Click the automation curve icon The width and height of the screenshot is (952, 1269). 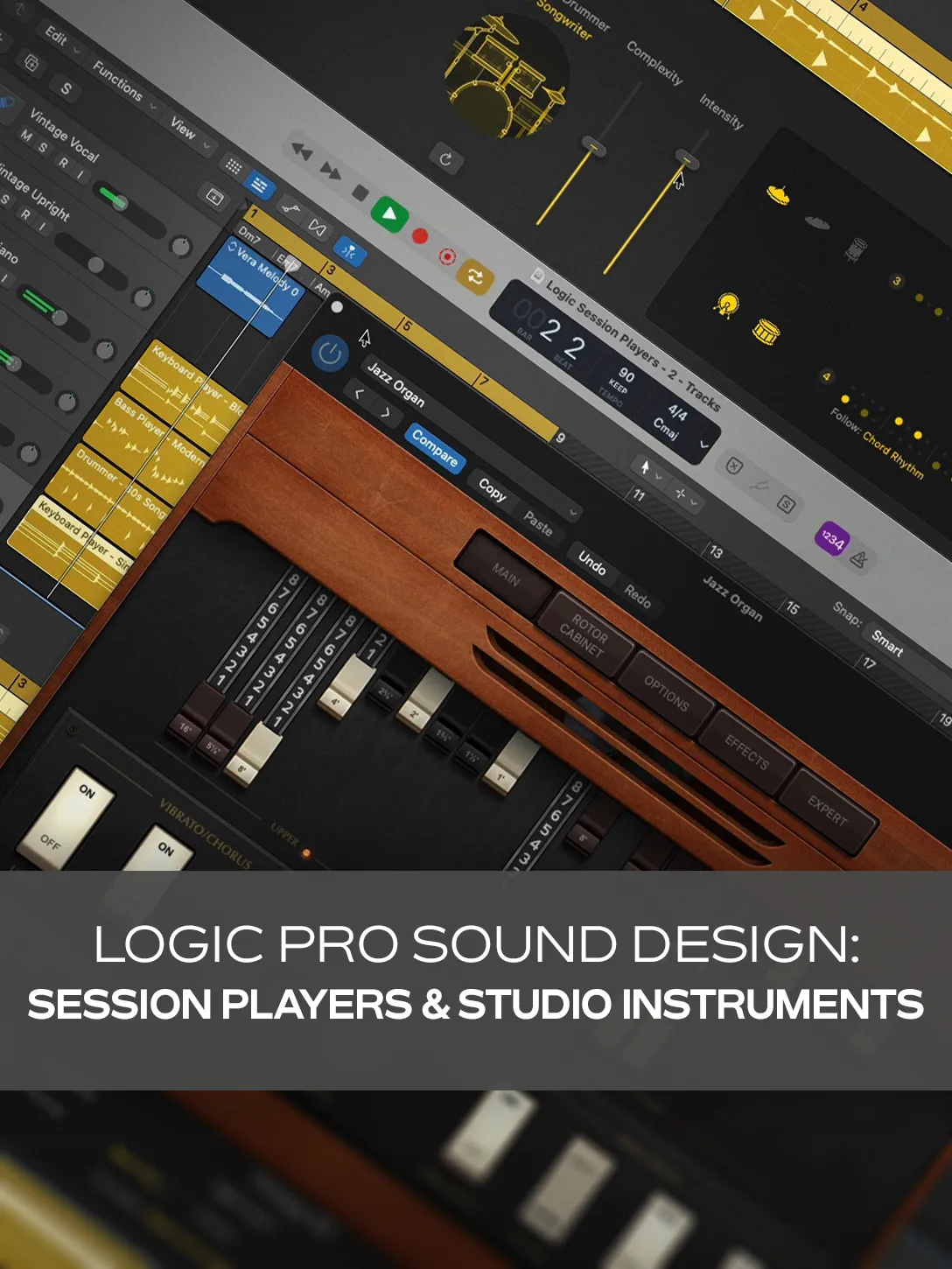pyautogui.click(x=290, y=208)
